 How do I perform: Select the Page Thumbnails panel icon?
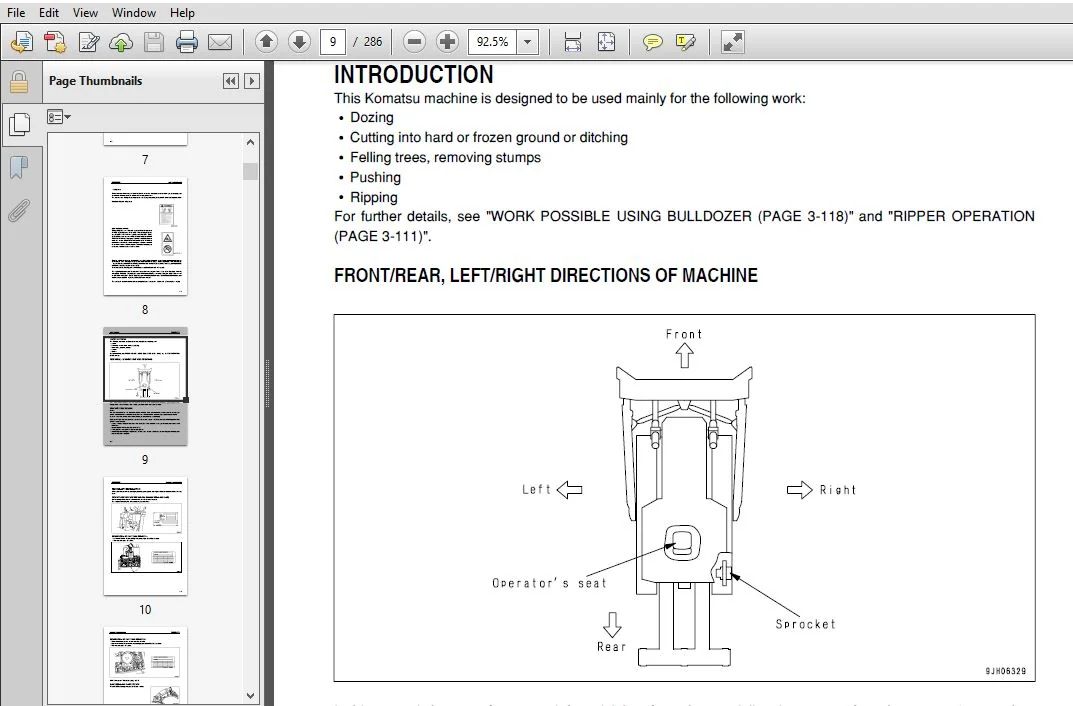point(20,125)
